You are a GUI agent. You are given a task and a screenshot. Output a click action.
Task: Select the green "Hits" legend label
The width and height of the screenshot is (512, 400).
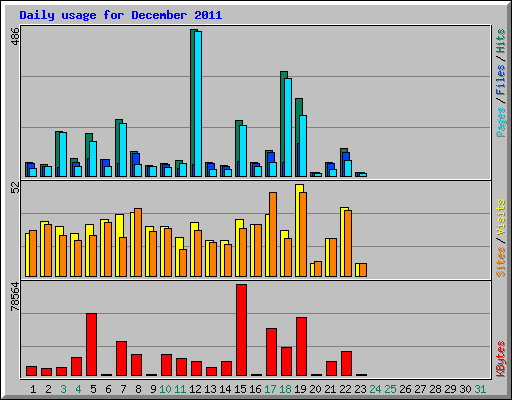(501, 41)
